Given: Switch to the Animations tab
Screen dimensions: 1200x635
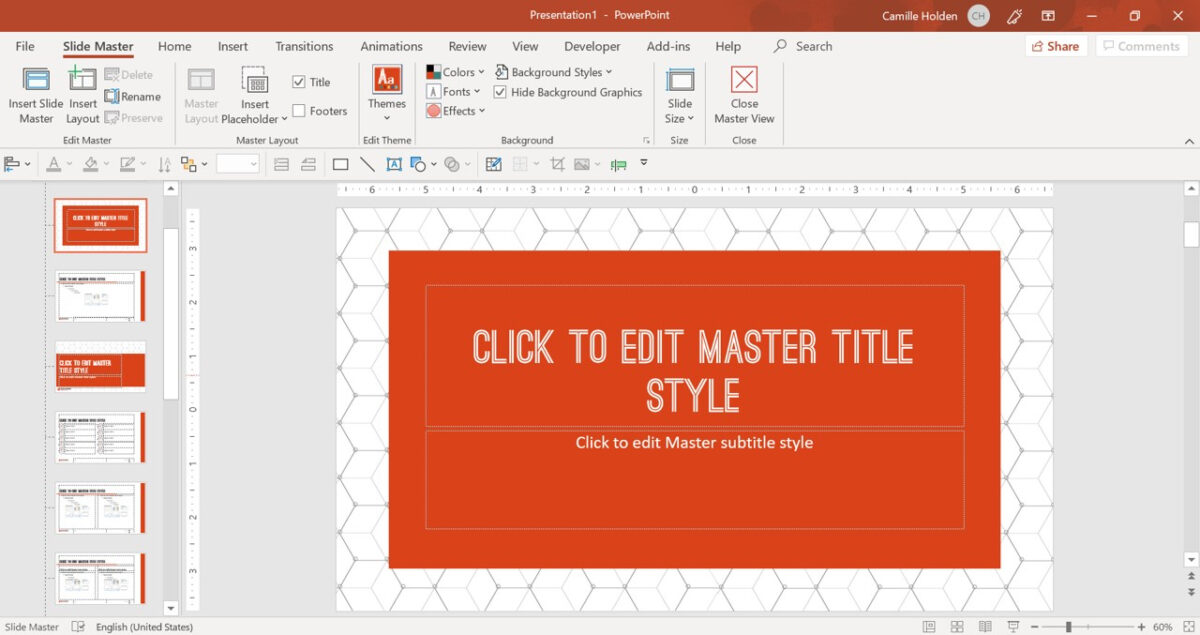Looking at the screenshot, I should click(x=391, y=46).
